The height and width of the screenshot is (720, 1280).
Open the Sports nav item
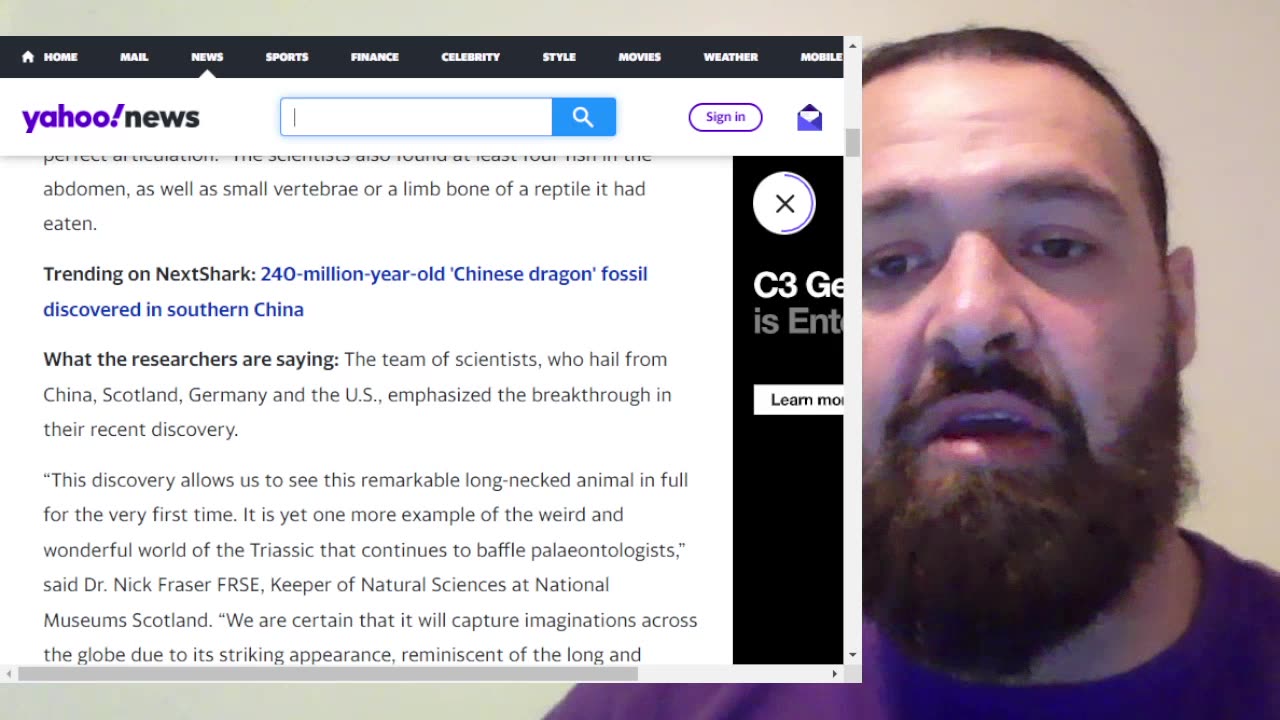pyautogui.click(x=287, y=57)
